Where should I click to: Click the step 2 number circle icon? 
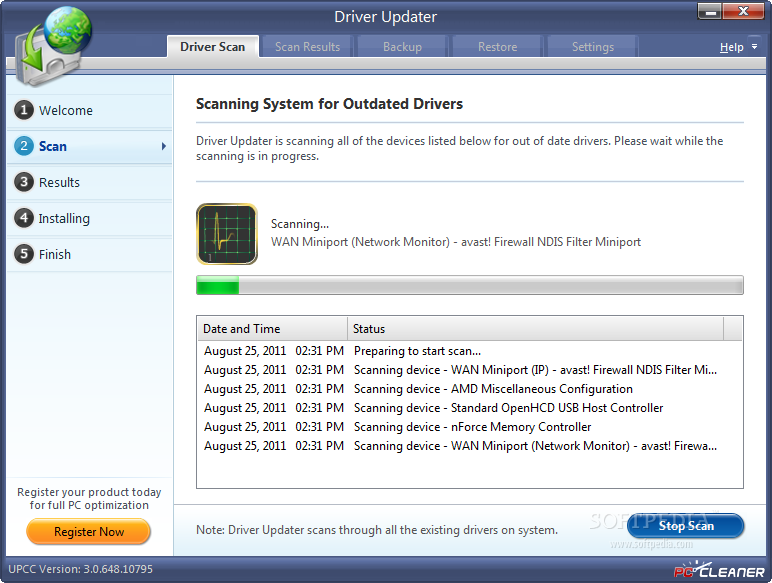(x=24, y=146)
